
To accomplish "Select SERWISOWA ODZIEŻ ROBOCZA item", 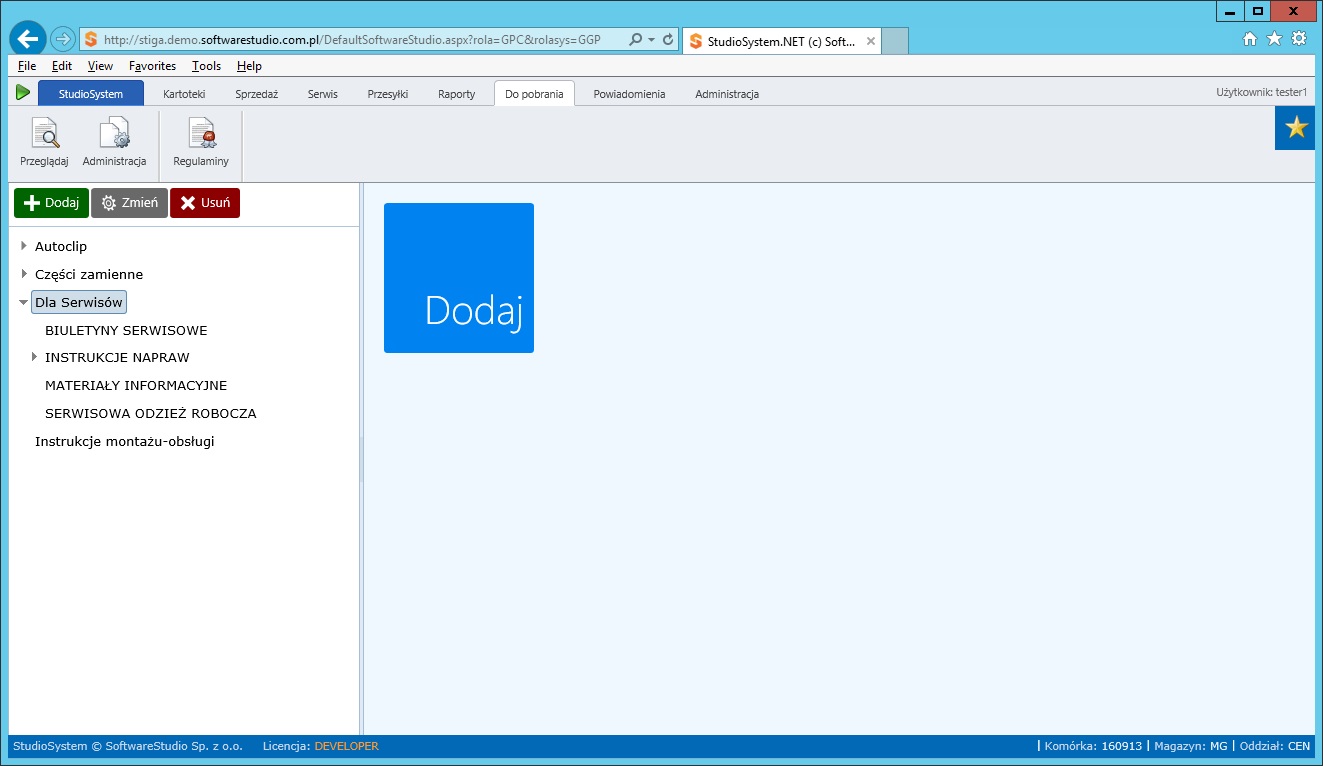I will click(x=151, y=413).
